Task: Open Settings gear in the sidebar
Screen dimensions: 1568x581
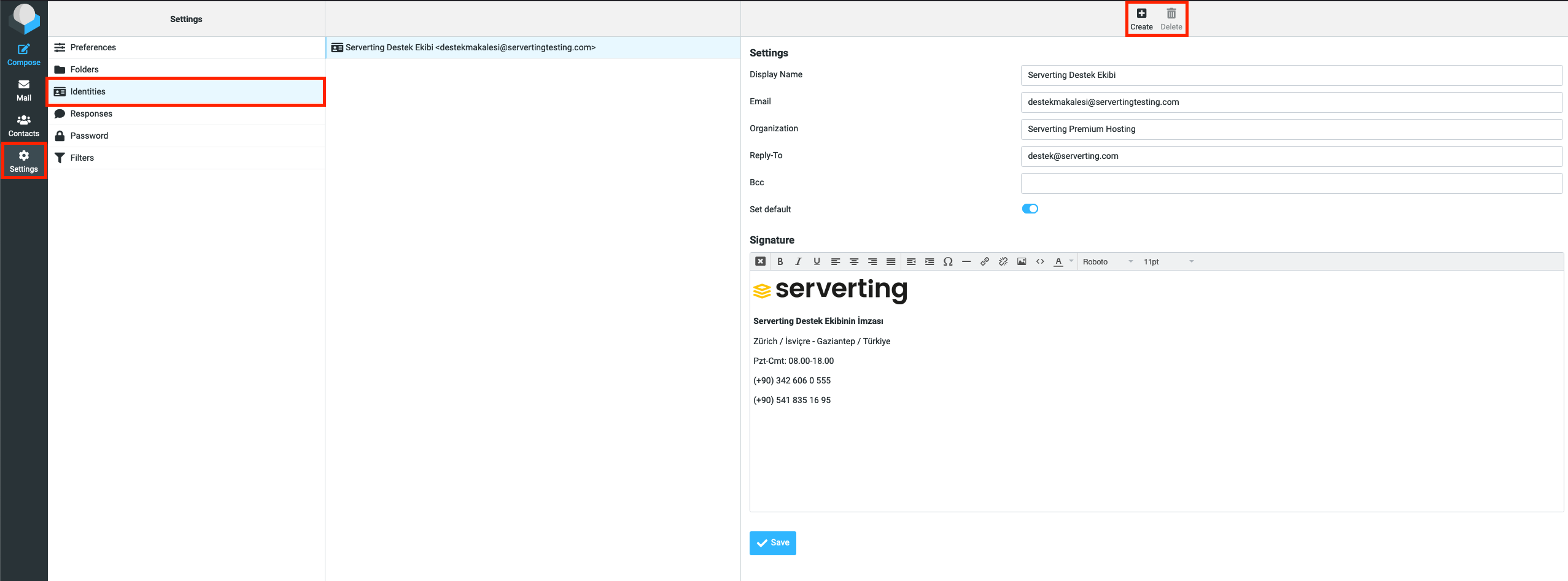Action: pos(23,161)
